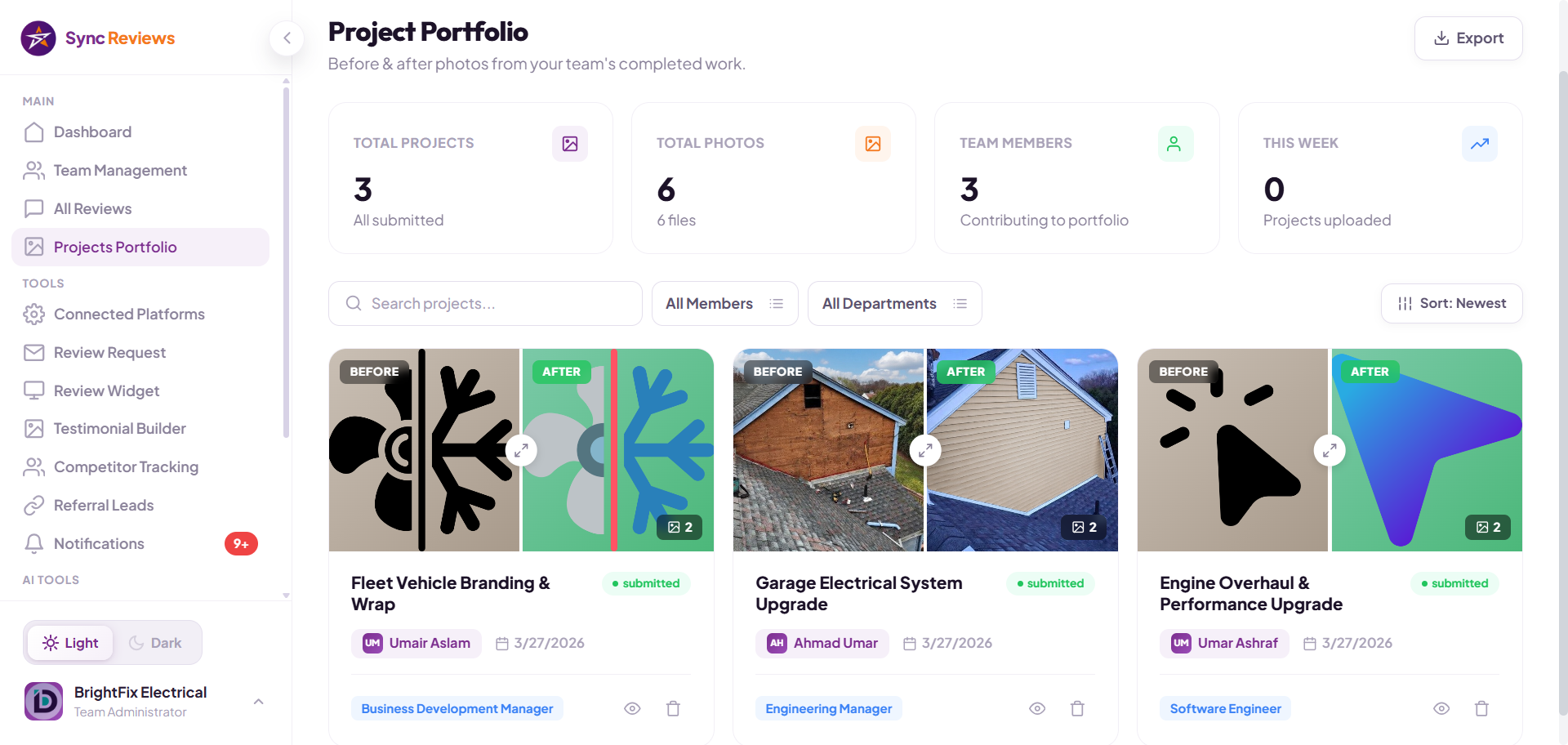Screen dimensions: 1568x745
Task: Toggle the eye icon on the Fleet Vehicle card
Action: [632, 708]
